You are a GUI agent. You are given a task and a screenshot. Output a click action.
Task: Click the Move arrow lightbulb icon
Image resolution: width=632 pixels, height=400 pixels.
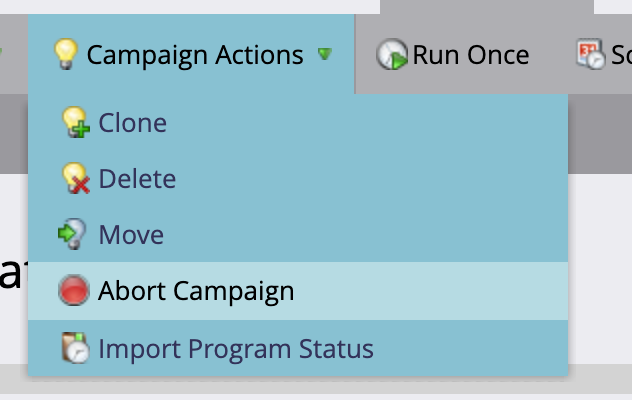73,234
